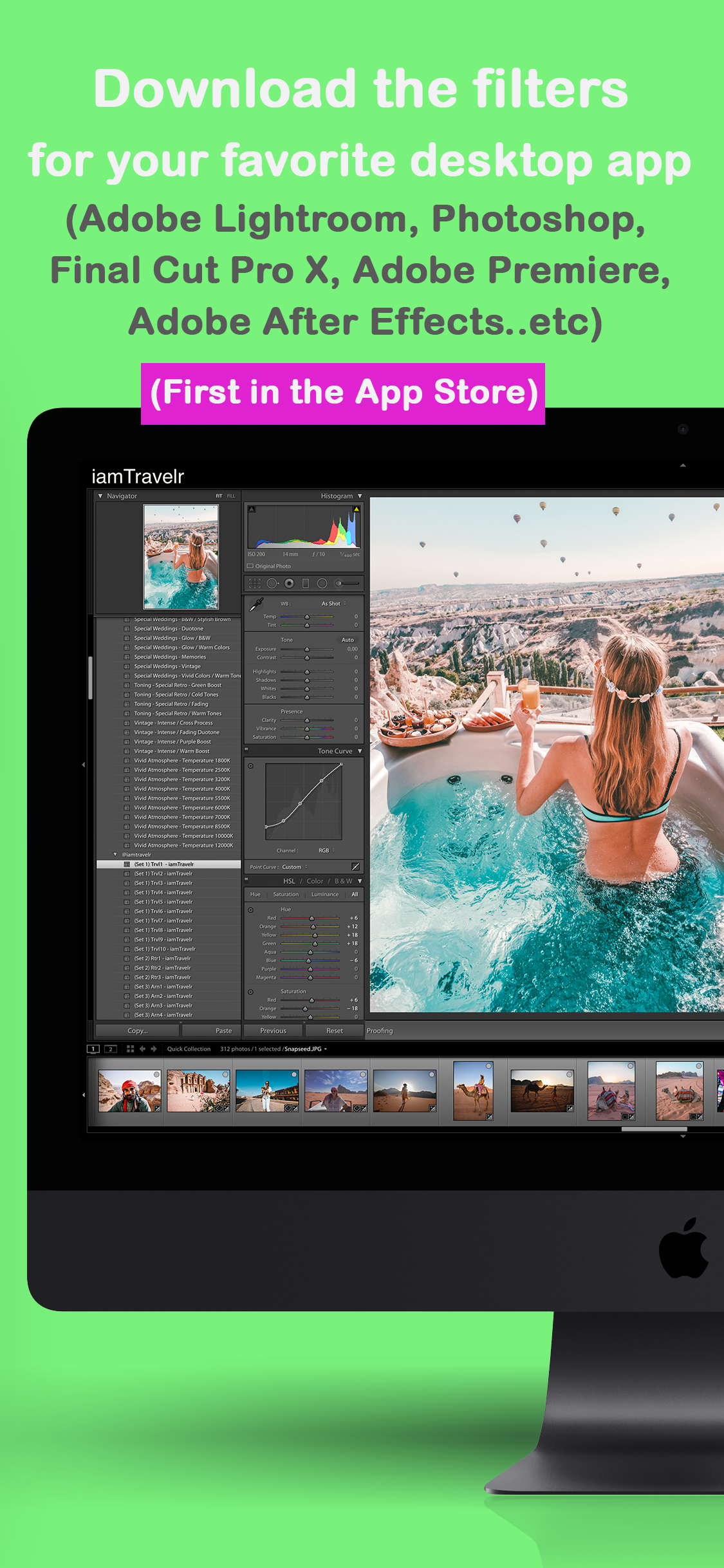Click the Hue Orange slider handle

tap(313, 927)
